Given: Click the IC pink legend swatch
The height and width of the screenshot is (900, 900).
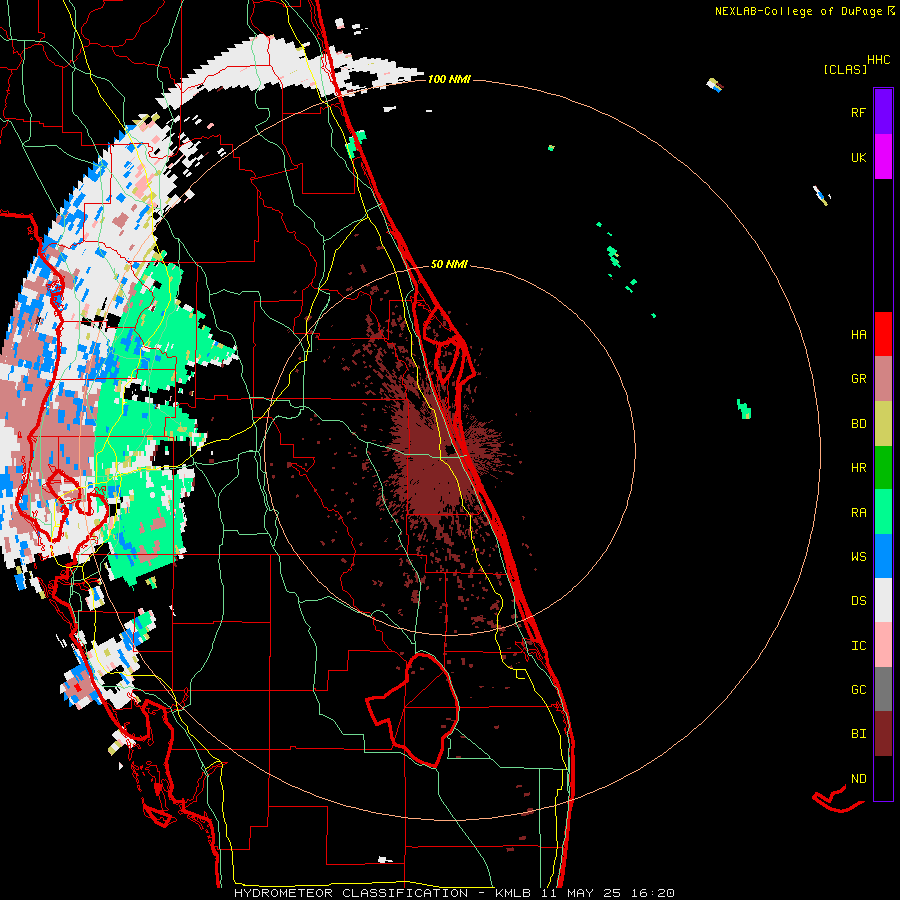Looking at the screenshot, I should click(x=883, y=645).
